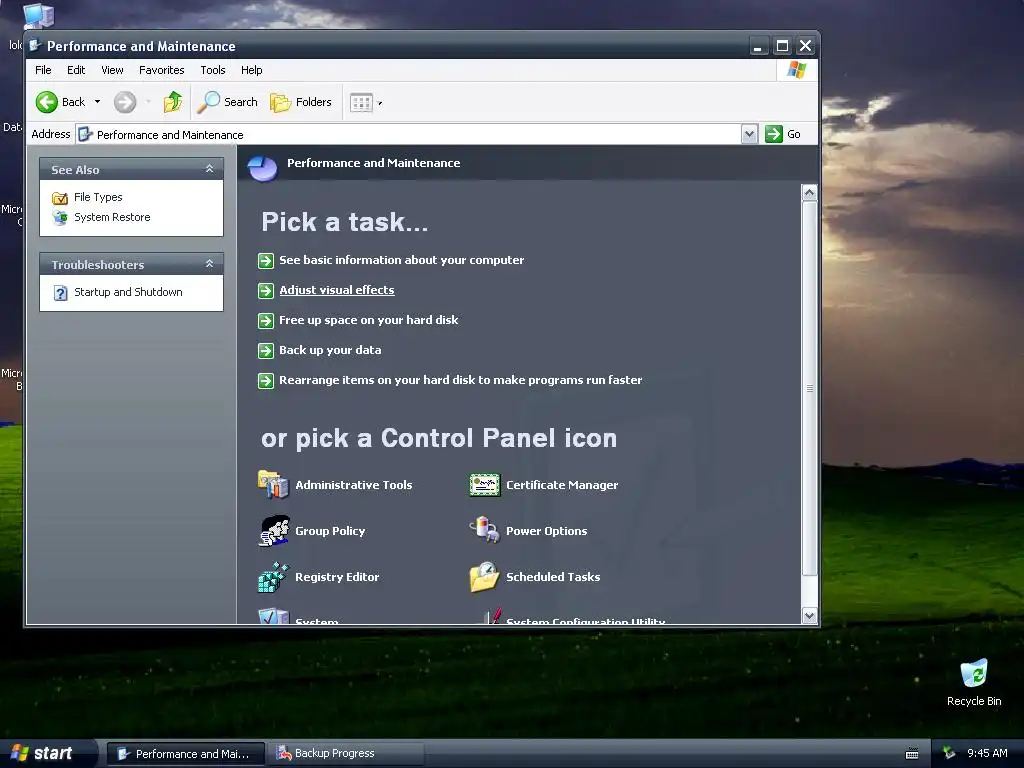The height and width of the screenshot is (768, 1024).
Task: Open the Views icon in toolbar
Action: 361,103
